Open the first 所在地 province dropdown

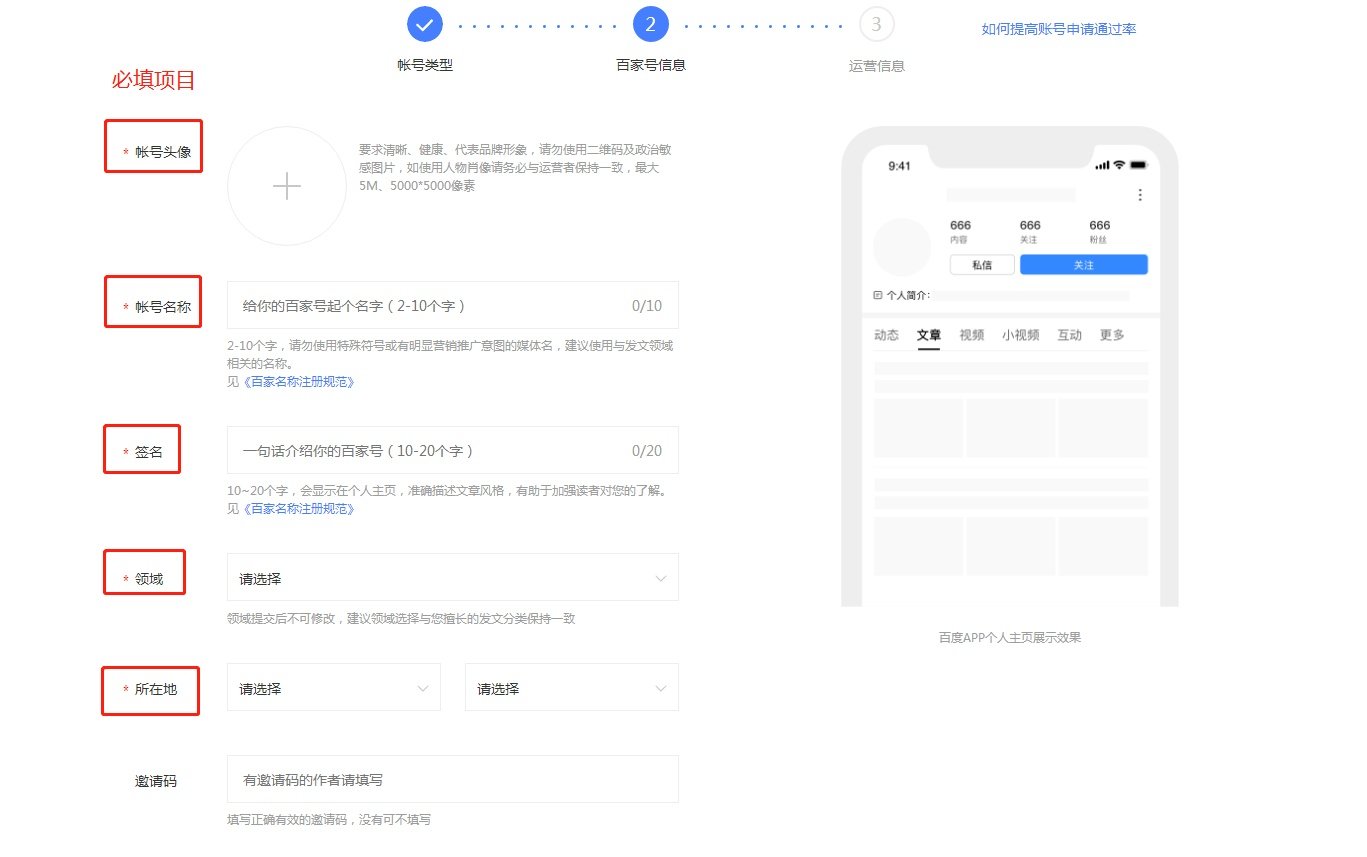point(333,687)
